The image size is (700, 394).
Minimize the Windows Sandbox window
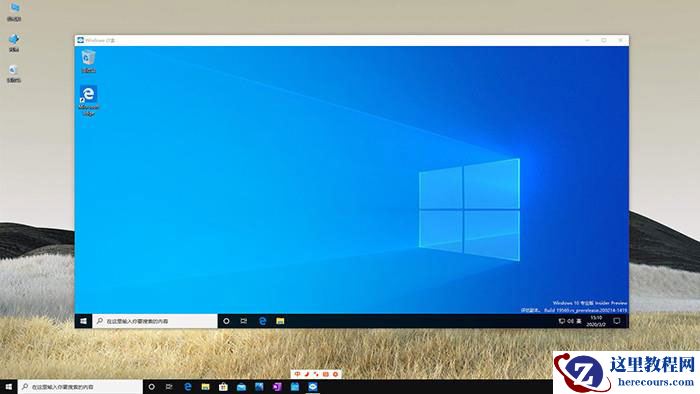tap(588, 40)
